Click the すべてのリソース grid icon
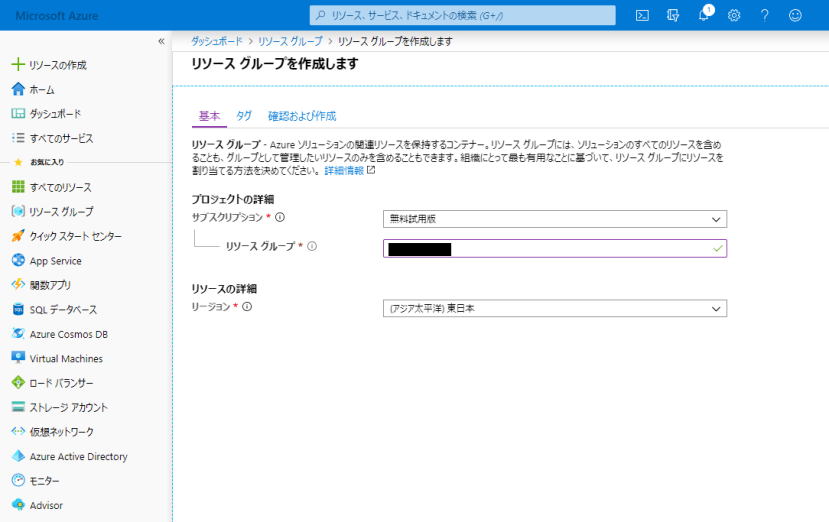Screen dimensions: 829x522 [18, 187]
